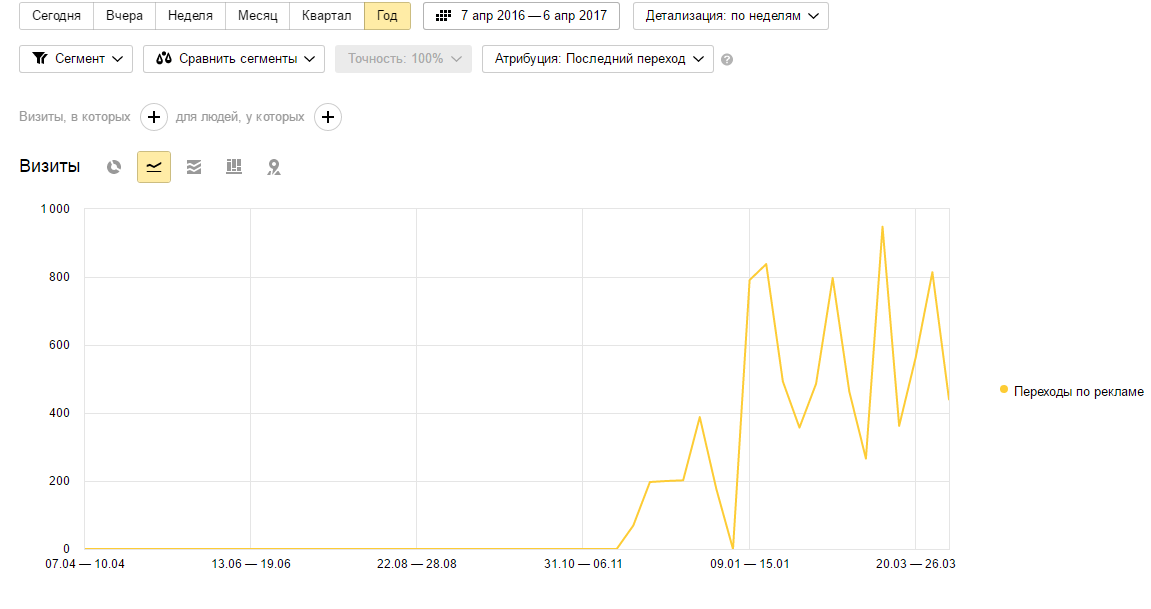
Task: Switch to pie chart view
Action: click(x=114, y=167)
